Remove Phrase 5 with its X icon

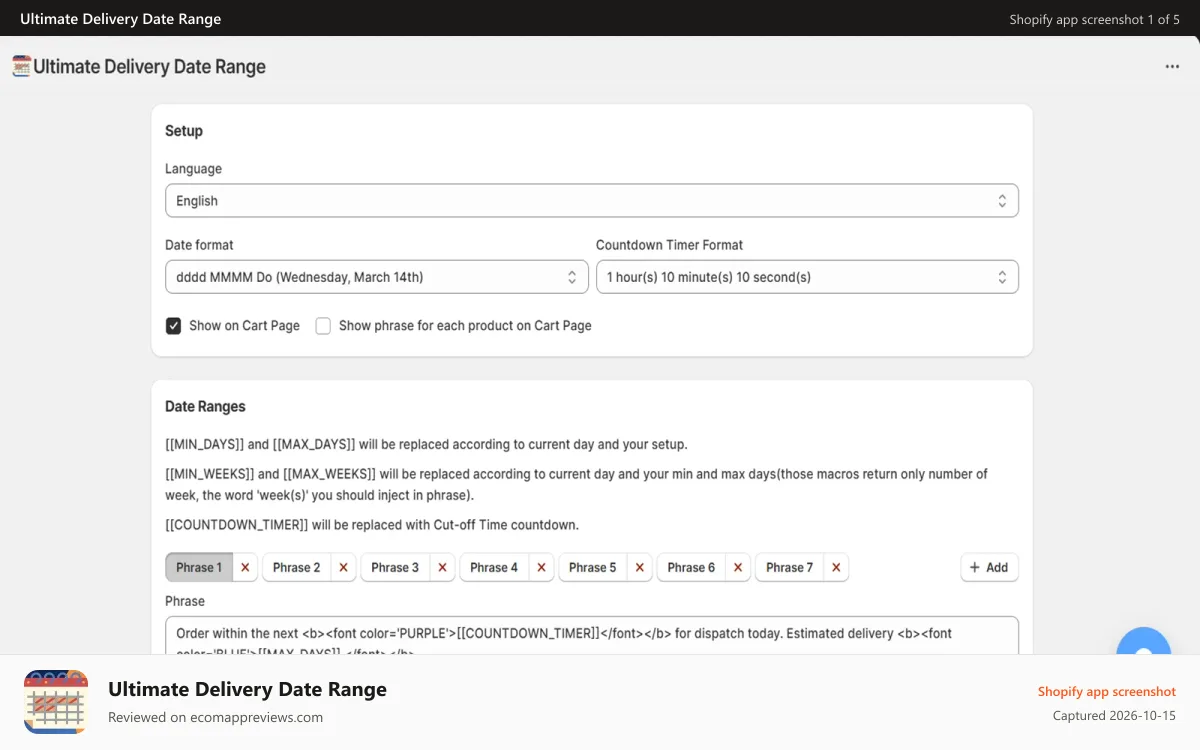pos(639,567)
